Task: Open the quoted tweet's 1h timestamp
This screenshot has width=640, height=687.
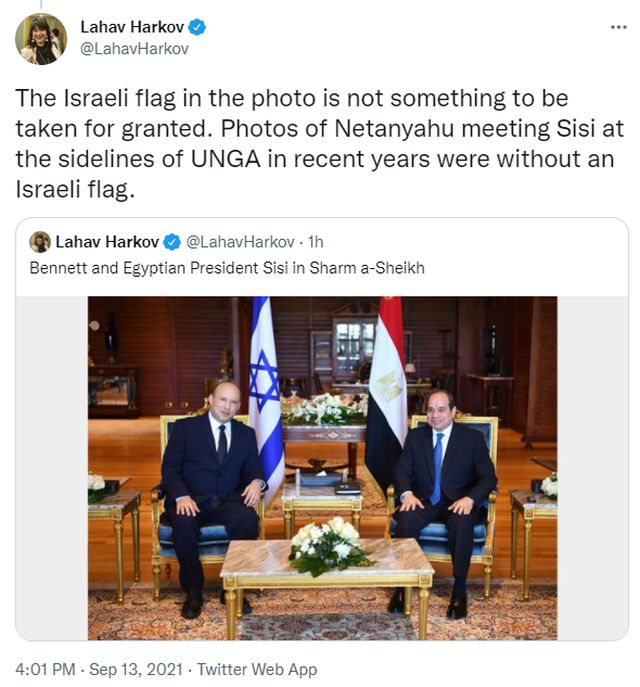Action: coord(316,242)
